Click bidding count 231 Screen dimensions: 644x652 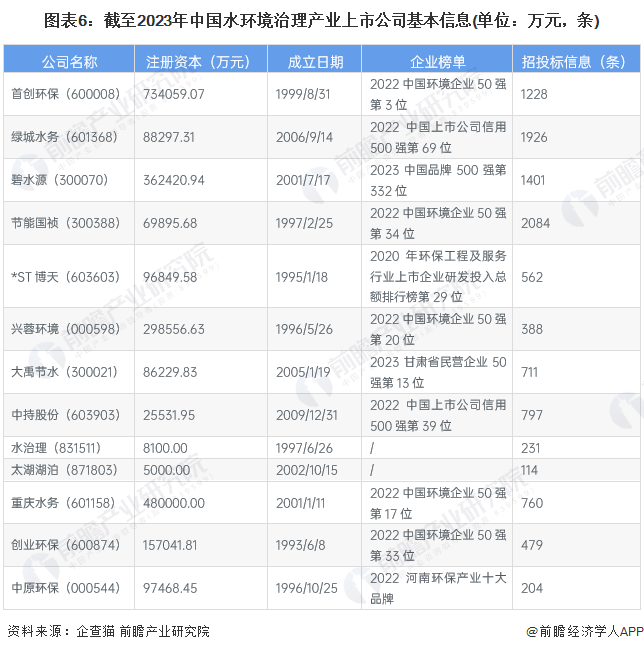tap(530, 448)
